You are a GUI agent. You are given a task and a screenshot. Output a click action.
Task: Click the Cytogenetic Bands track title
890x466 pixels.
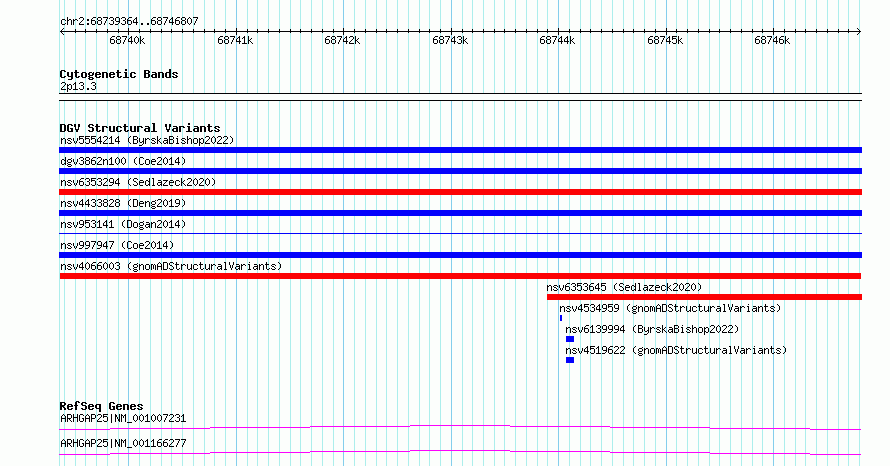[119, 74]
